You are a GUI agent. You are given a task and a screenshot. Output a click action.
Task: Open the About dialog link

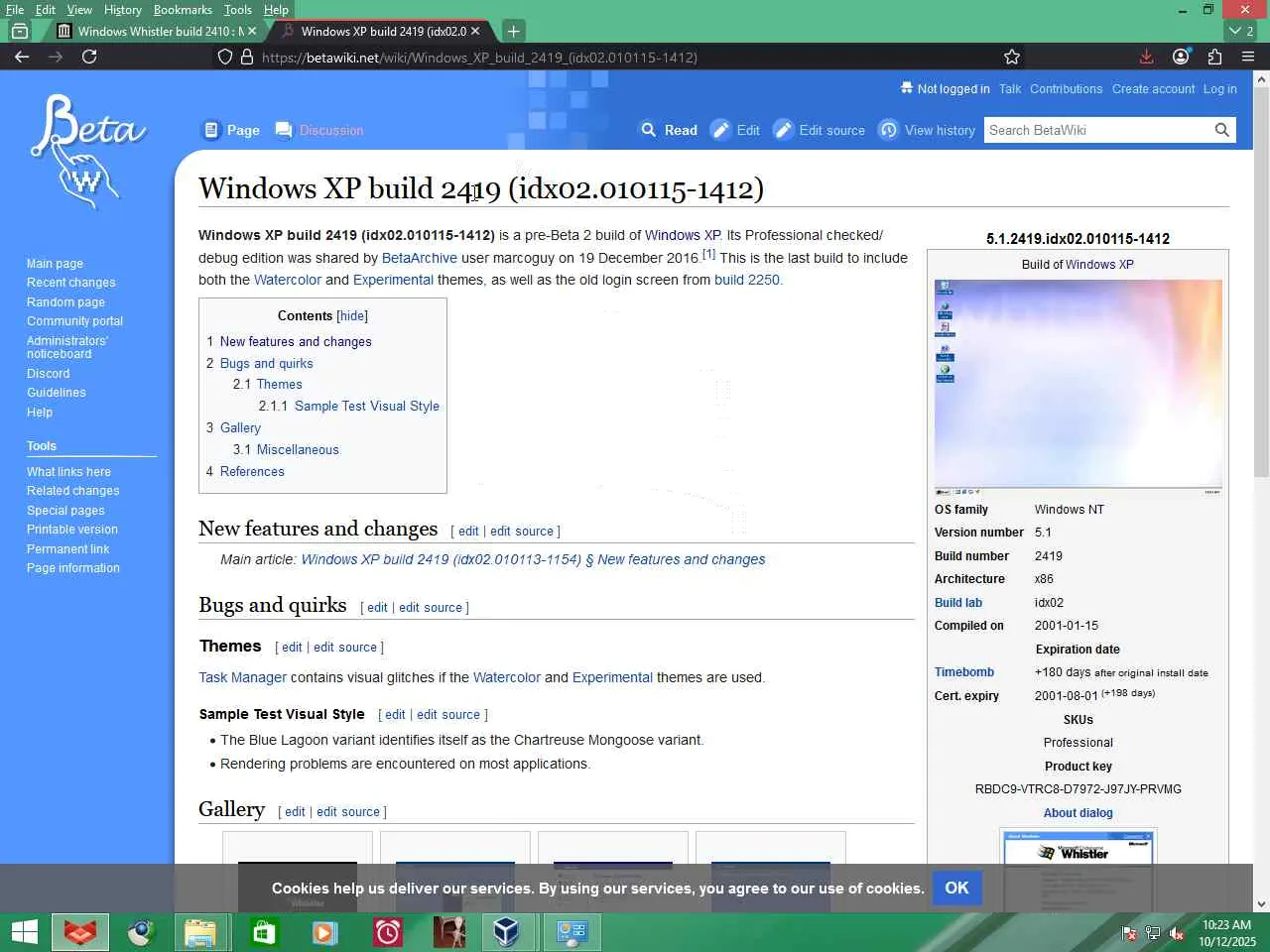(x=1078, y=813)
